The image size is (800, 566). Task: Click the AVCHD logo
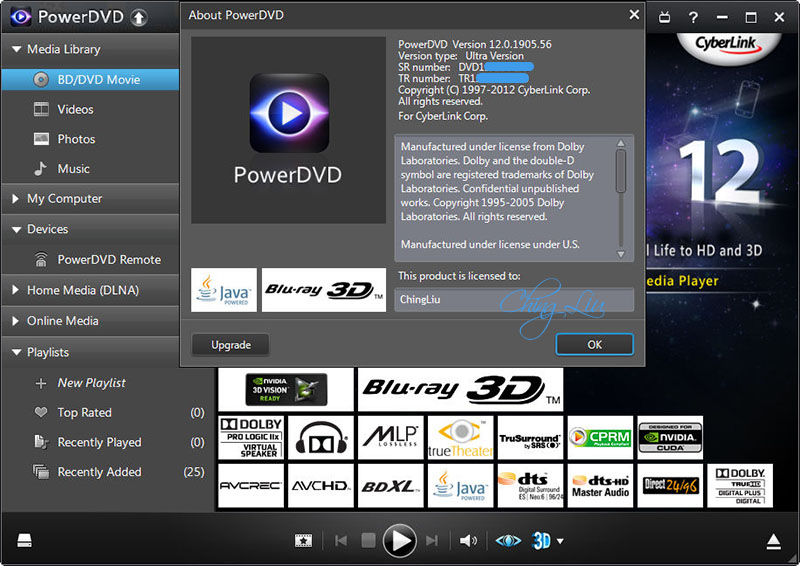pyautogui.click(x=321, y=486)
